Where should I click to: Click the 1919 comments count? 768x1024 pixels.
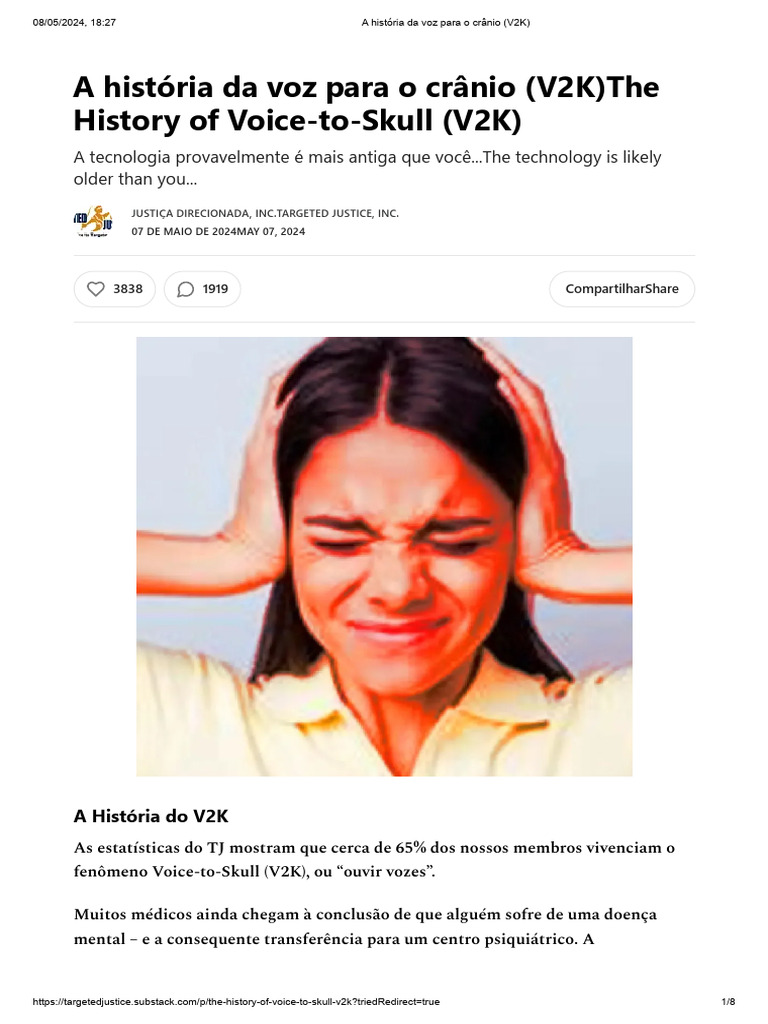tap(216, 289)
